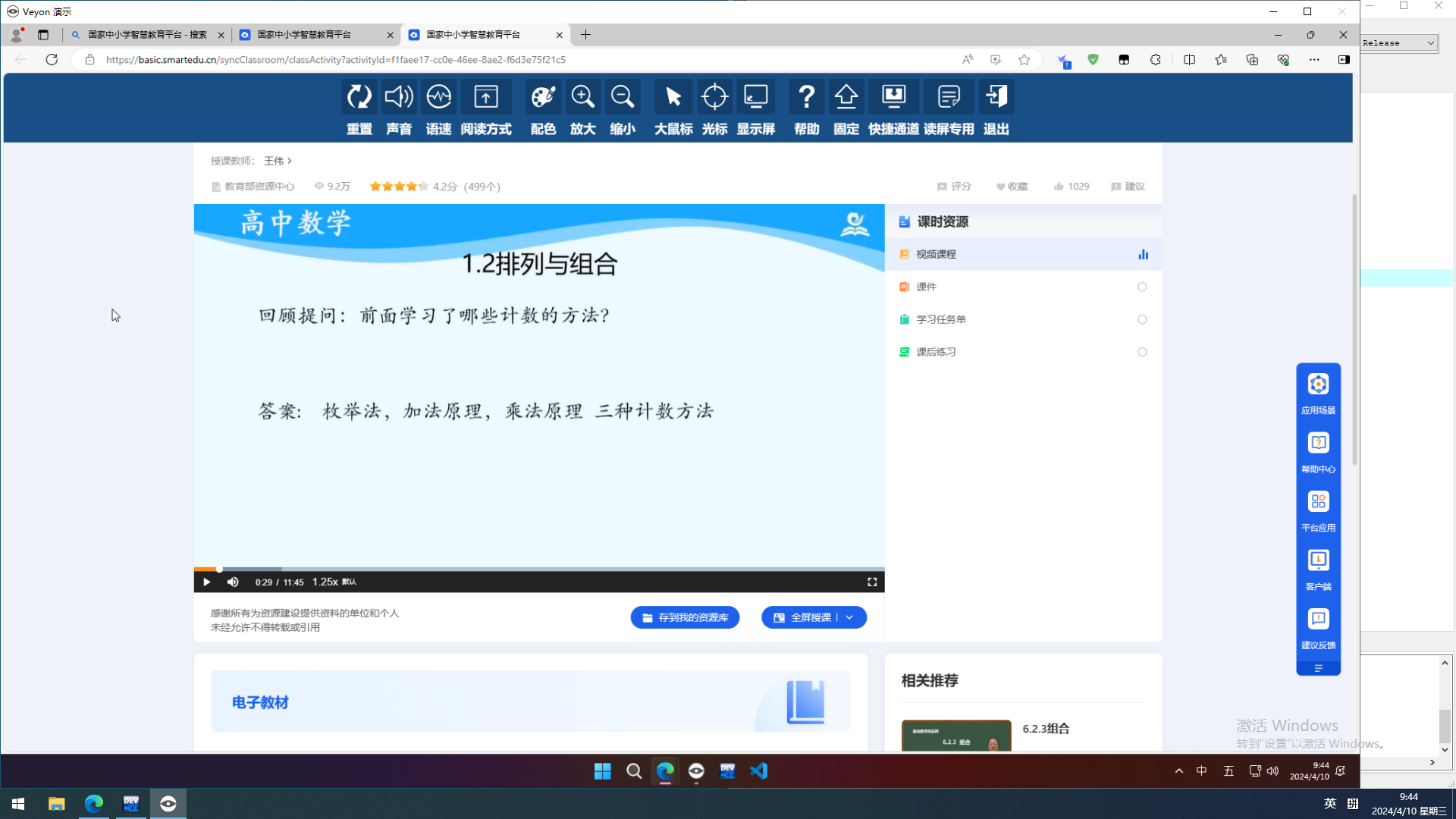
Task: Toggle the 声音 sound icon
Action: click(x=399, y=97)
